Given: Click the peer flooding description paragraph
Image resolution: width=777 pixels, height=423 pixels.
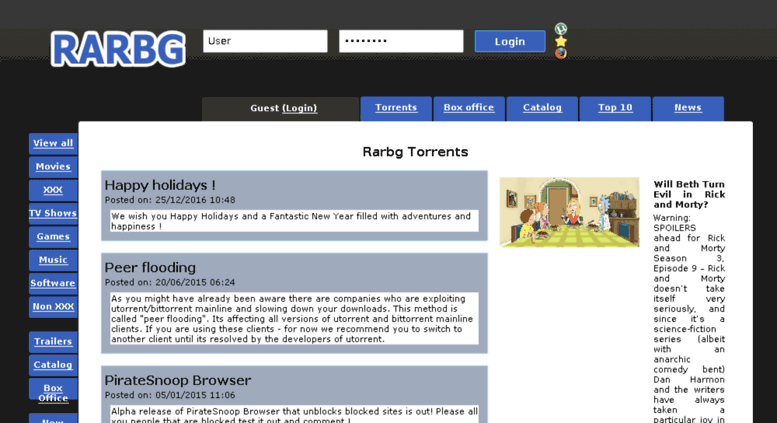Looking at the screenshot, I should tap(294, 319).
